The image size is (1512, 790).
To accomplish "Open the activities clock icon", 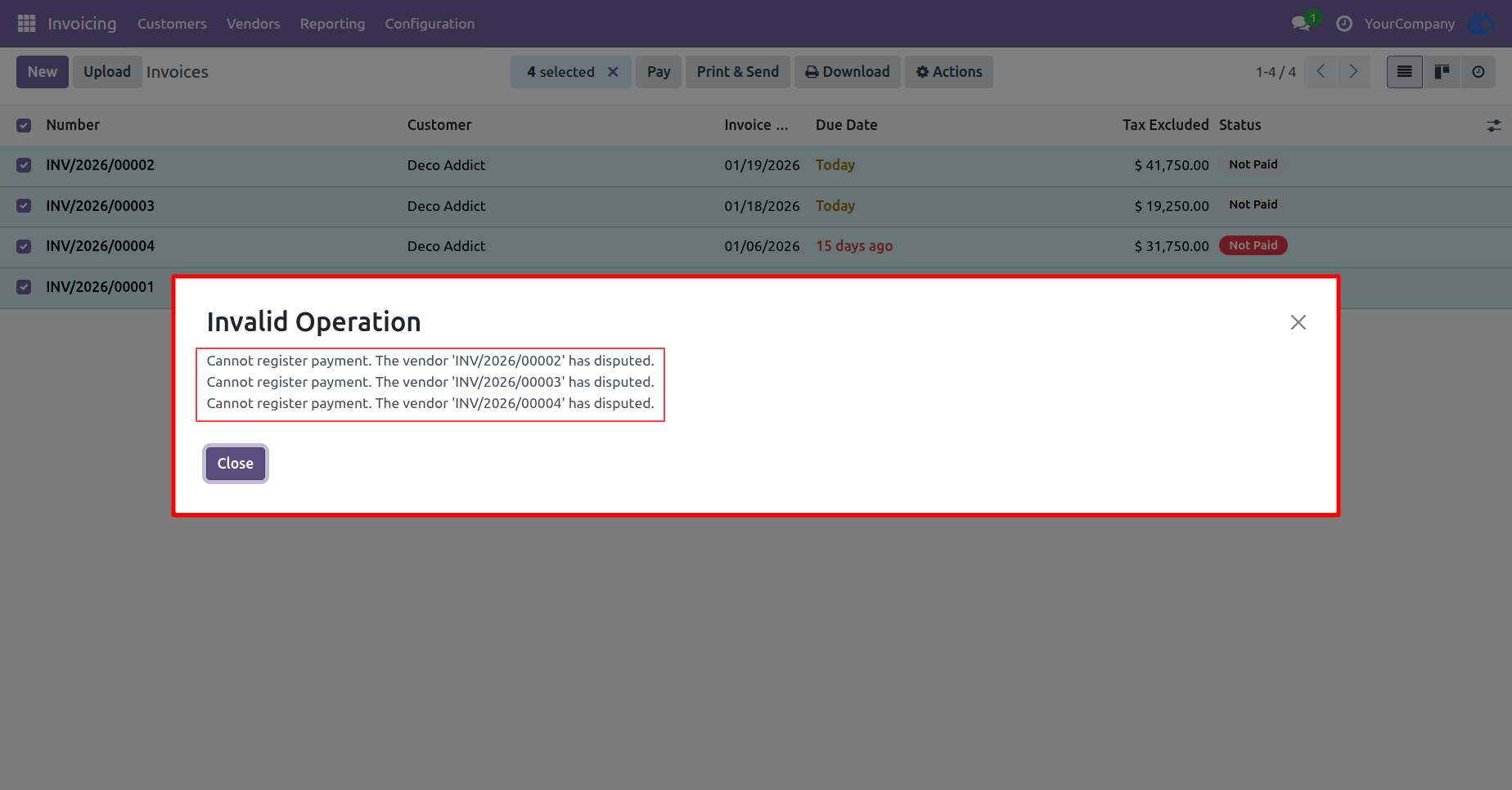I will point(1343,24).
